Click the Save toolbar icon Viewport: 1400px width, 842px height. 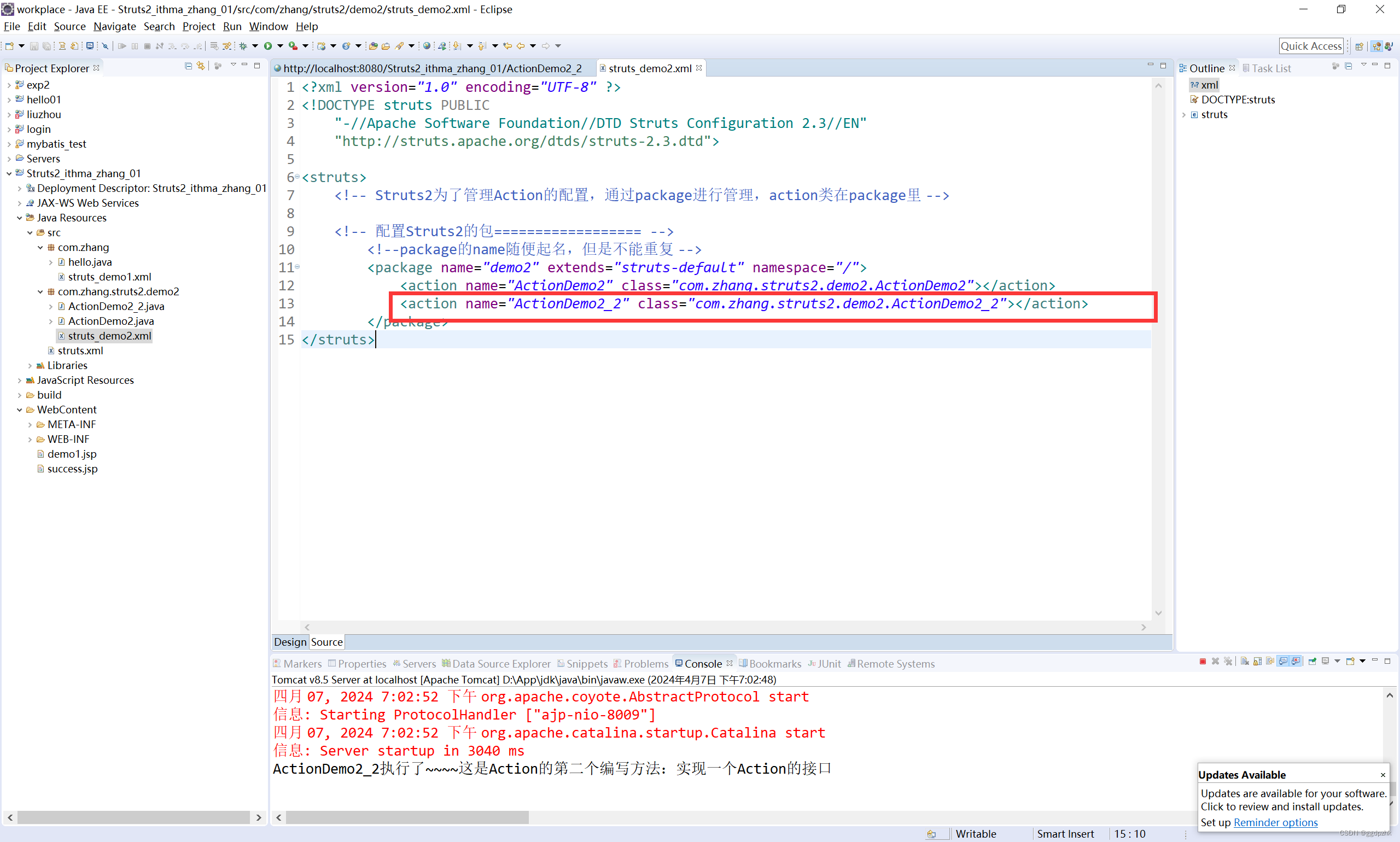click(34, 46)
